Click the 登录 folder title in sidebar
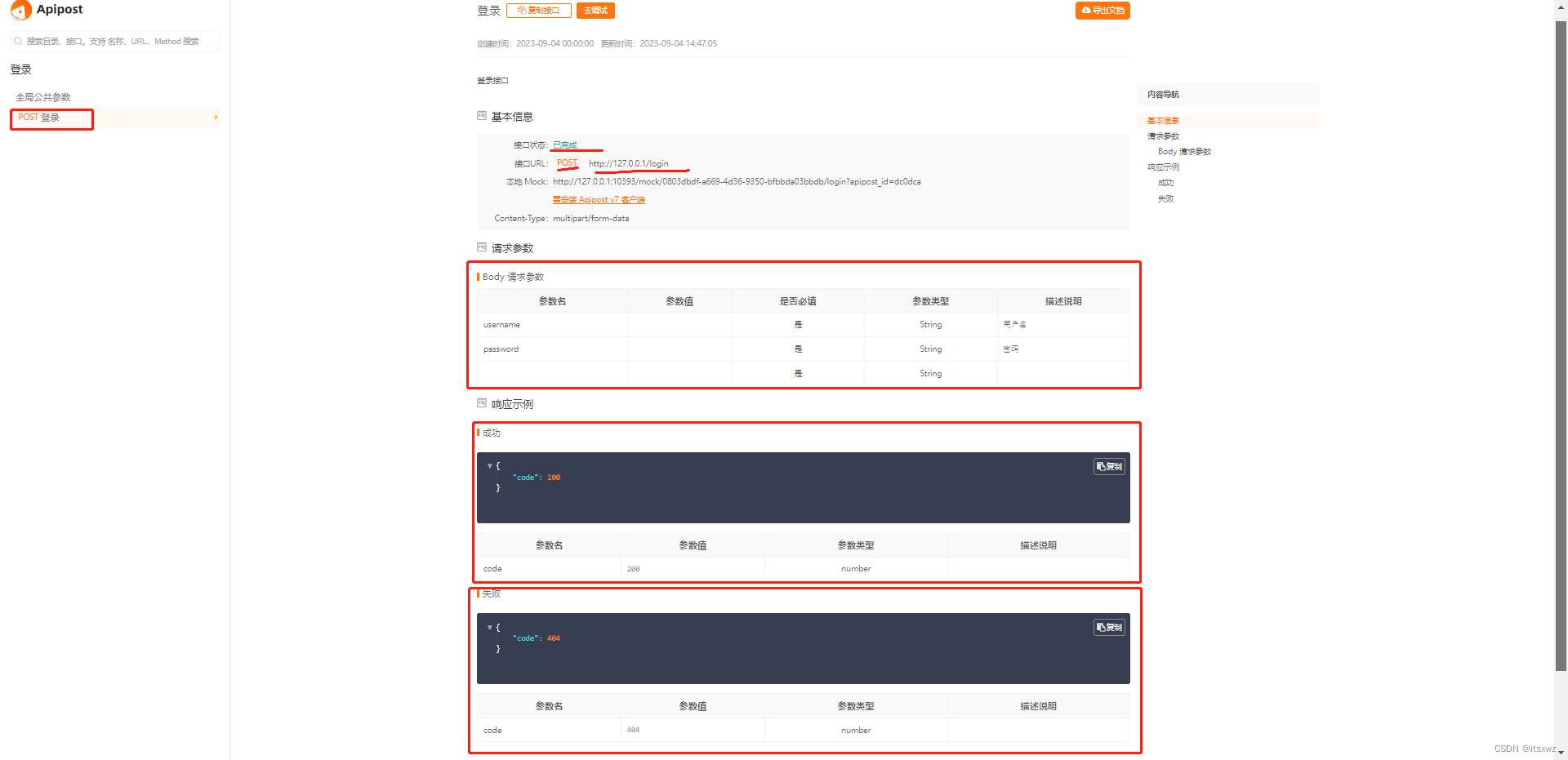The image size is (1568, 760). pos(21,69)
